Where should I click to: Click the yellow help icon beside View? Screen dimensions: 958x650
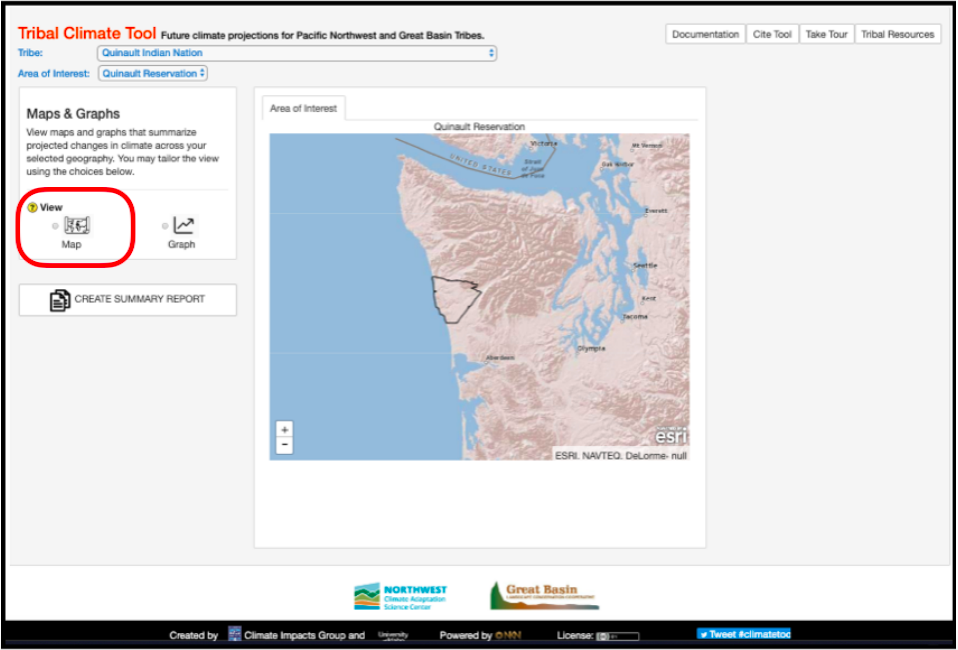point(32,208)
